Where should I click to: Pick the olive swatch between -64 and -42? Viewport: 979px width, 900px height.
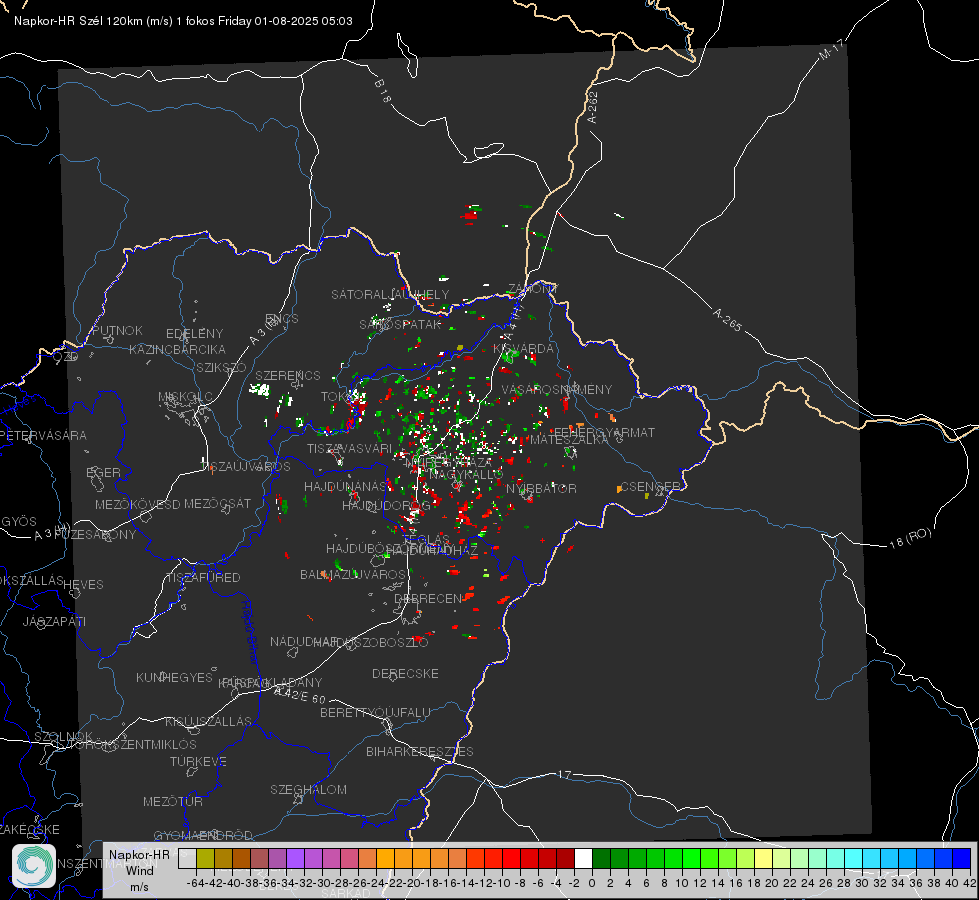point(205,859)
